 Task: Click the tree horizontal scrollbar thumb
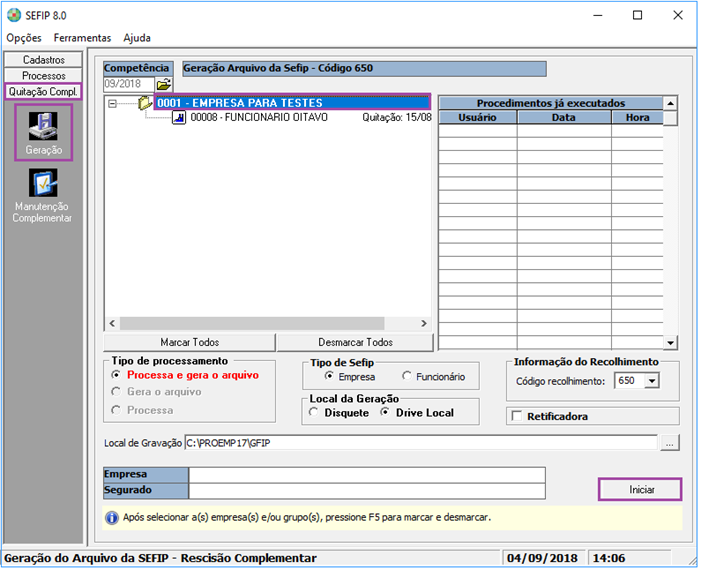coord(252,323)
